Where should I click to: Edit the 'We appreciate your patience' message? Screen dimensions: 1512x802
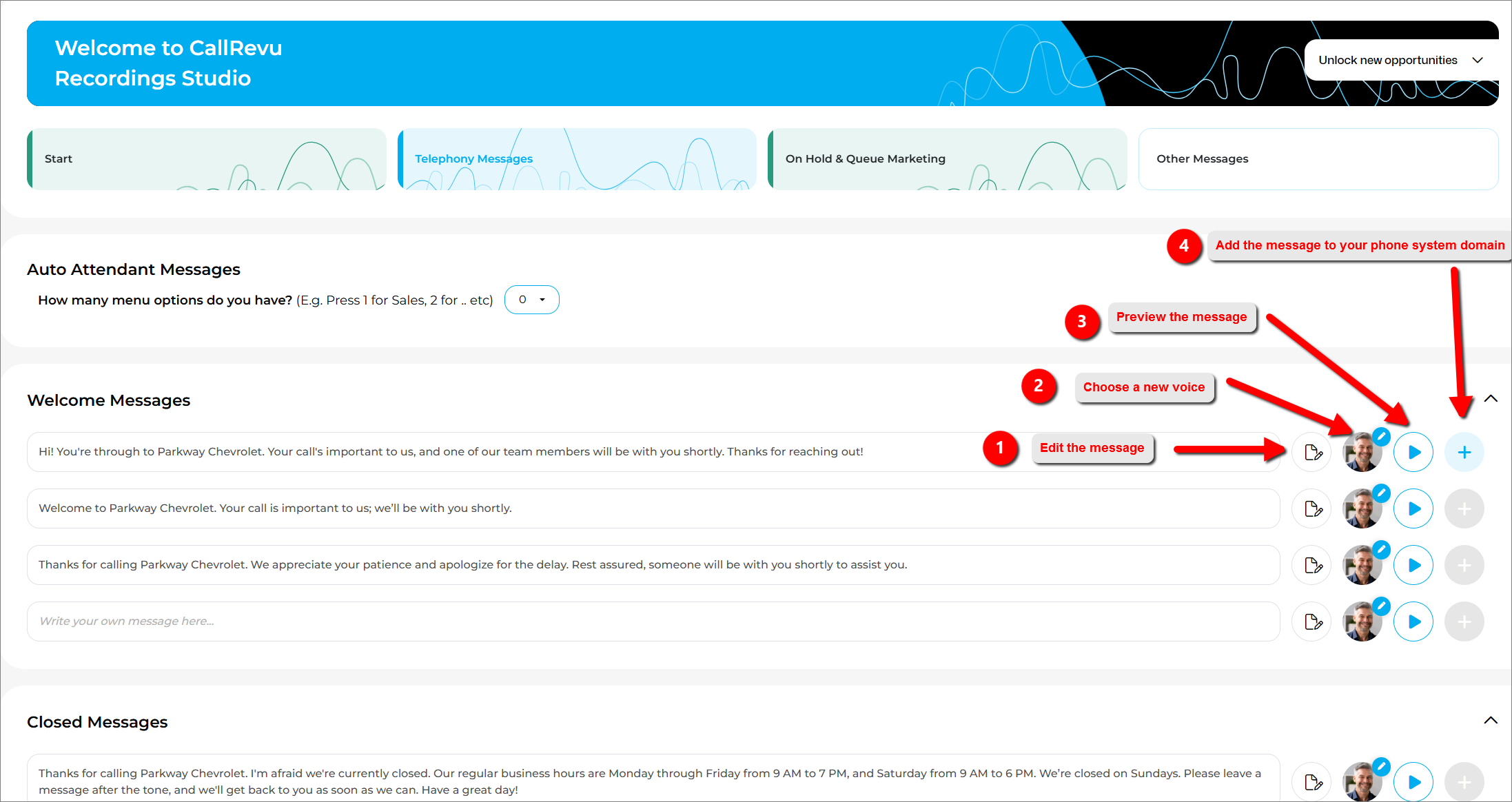1312,565
